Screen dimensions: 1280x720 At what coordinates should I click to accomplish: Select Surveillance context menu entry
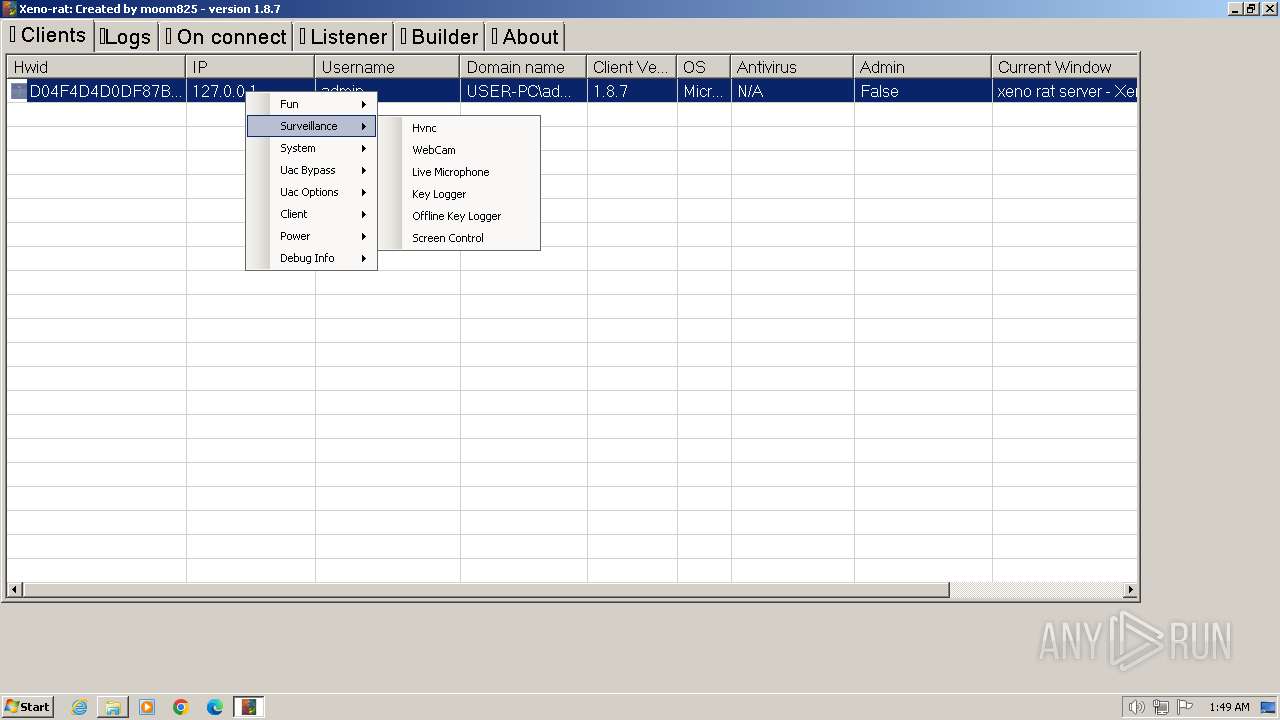pyautogui.click(x=311, y=126)
